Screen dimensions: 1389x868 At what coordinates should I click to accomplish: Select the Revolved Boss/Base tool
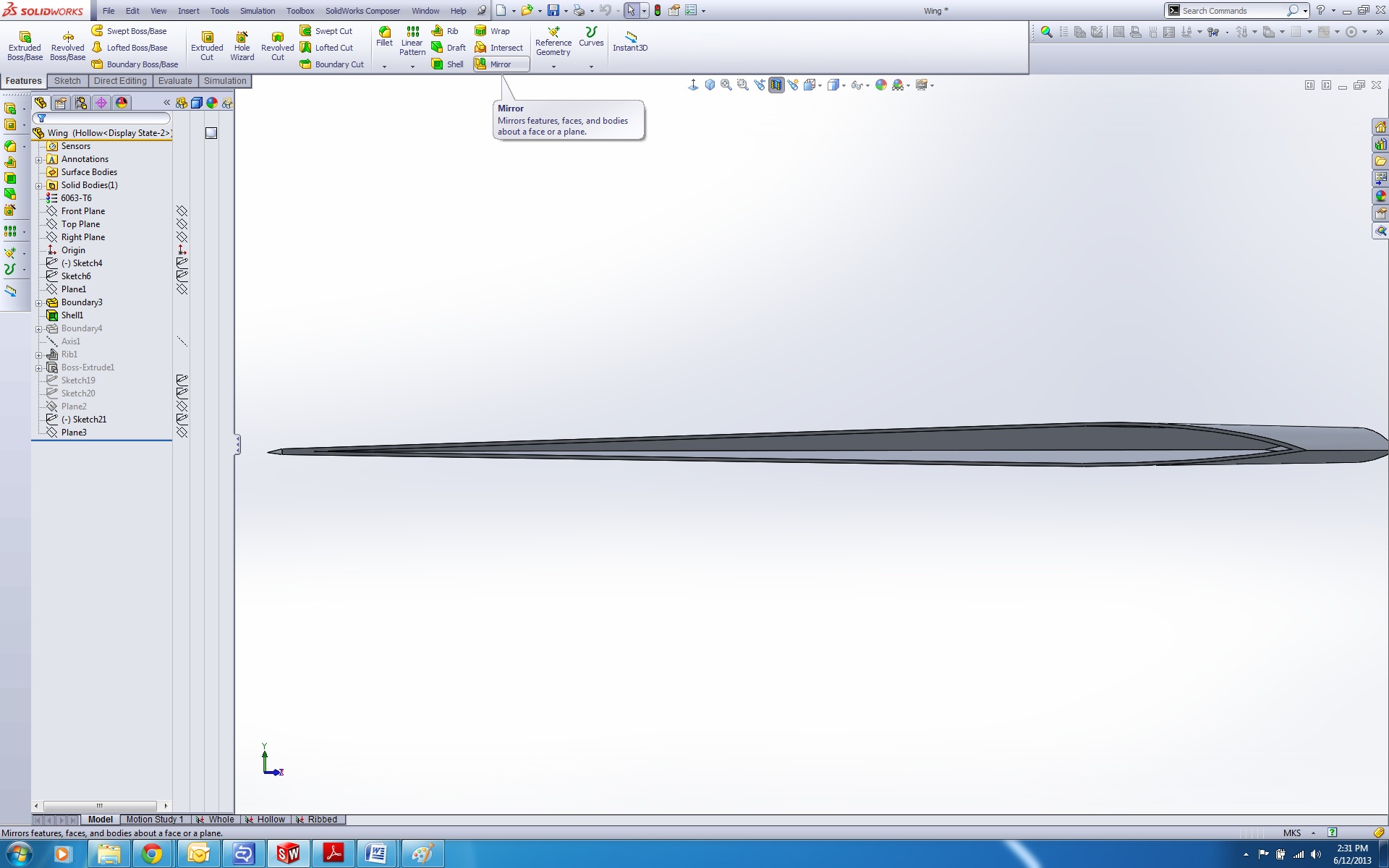(x=67, y=46)
